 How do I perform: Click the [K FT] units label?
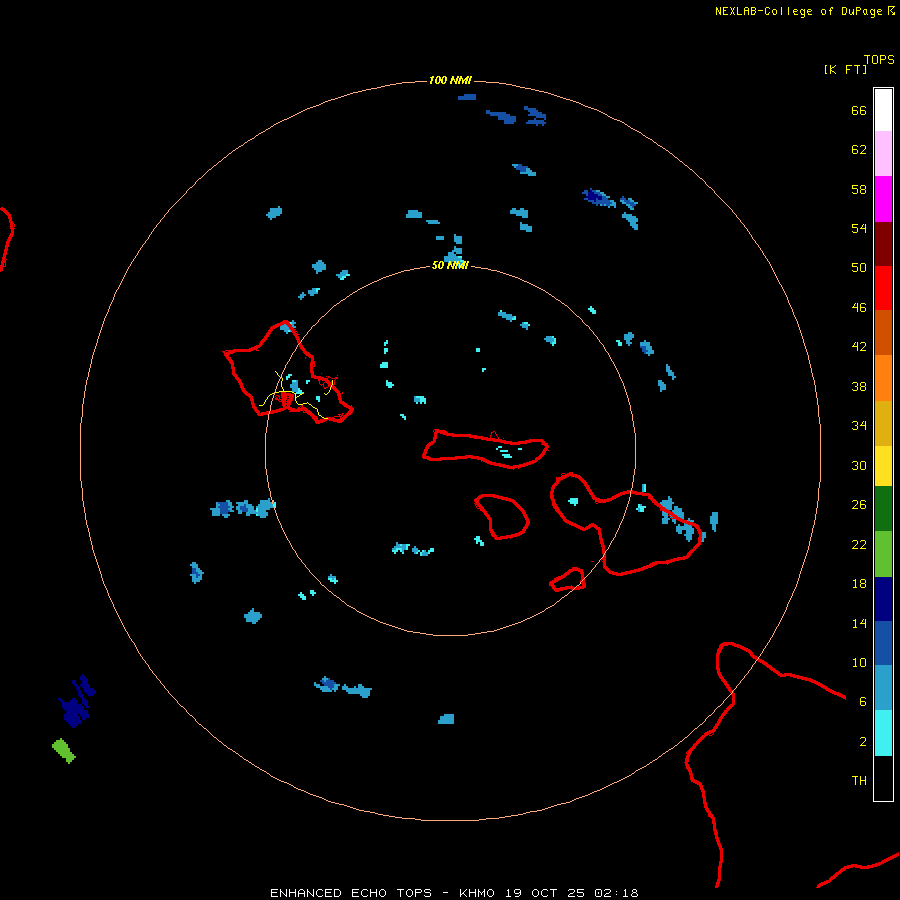tap(845, 69)
